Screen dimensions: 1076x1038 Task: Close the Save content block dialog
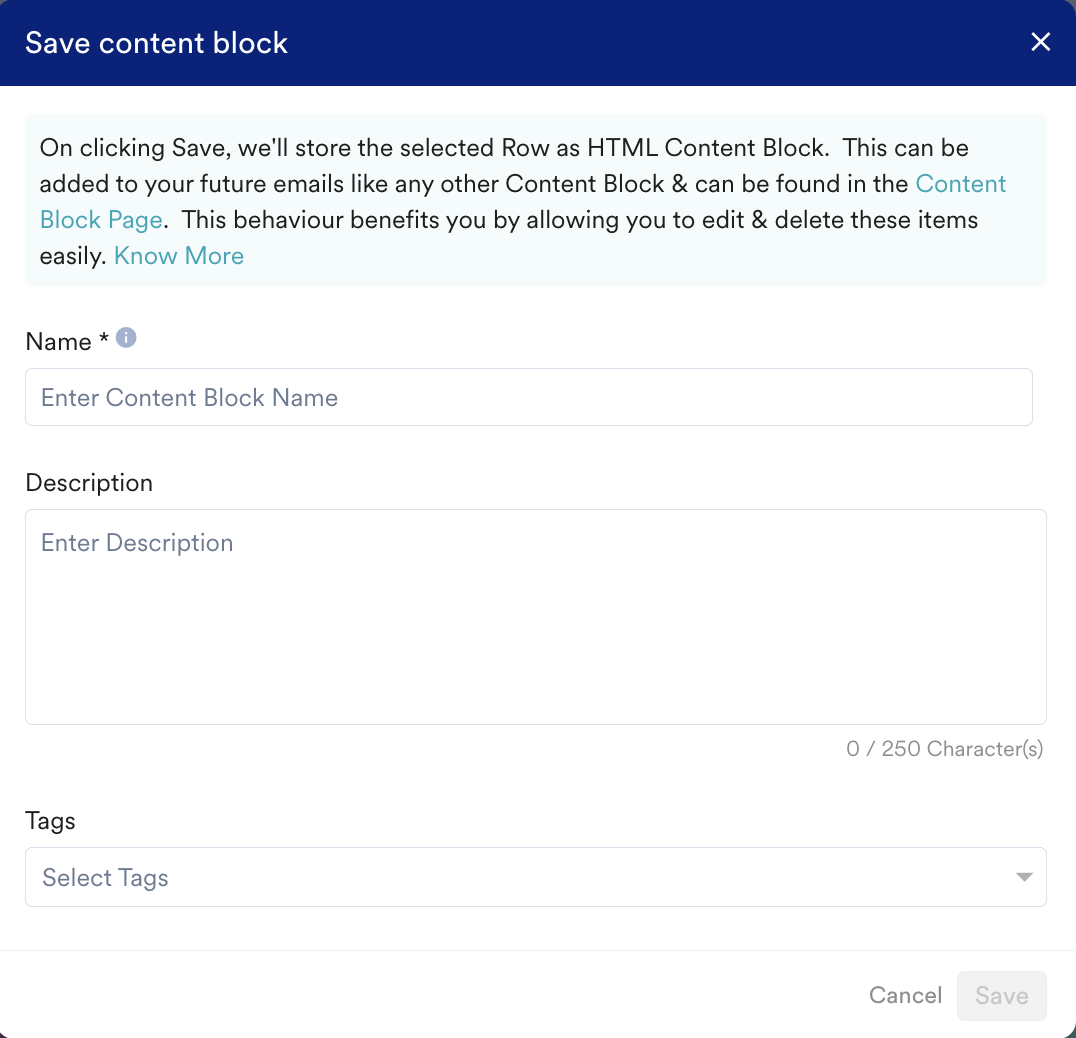[1041, 42]
